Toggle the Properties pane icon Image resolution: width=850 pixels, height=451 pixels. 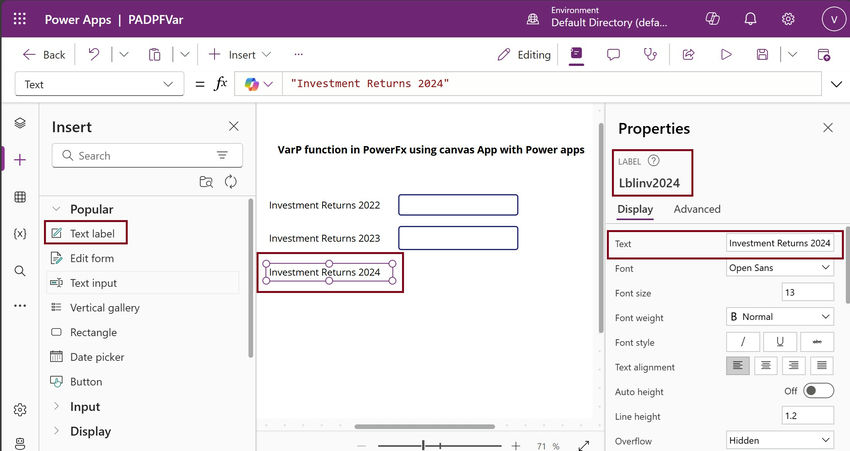point(576,54)
